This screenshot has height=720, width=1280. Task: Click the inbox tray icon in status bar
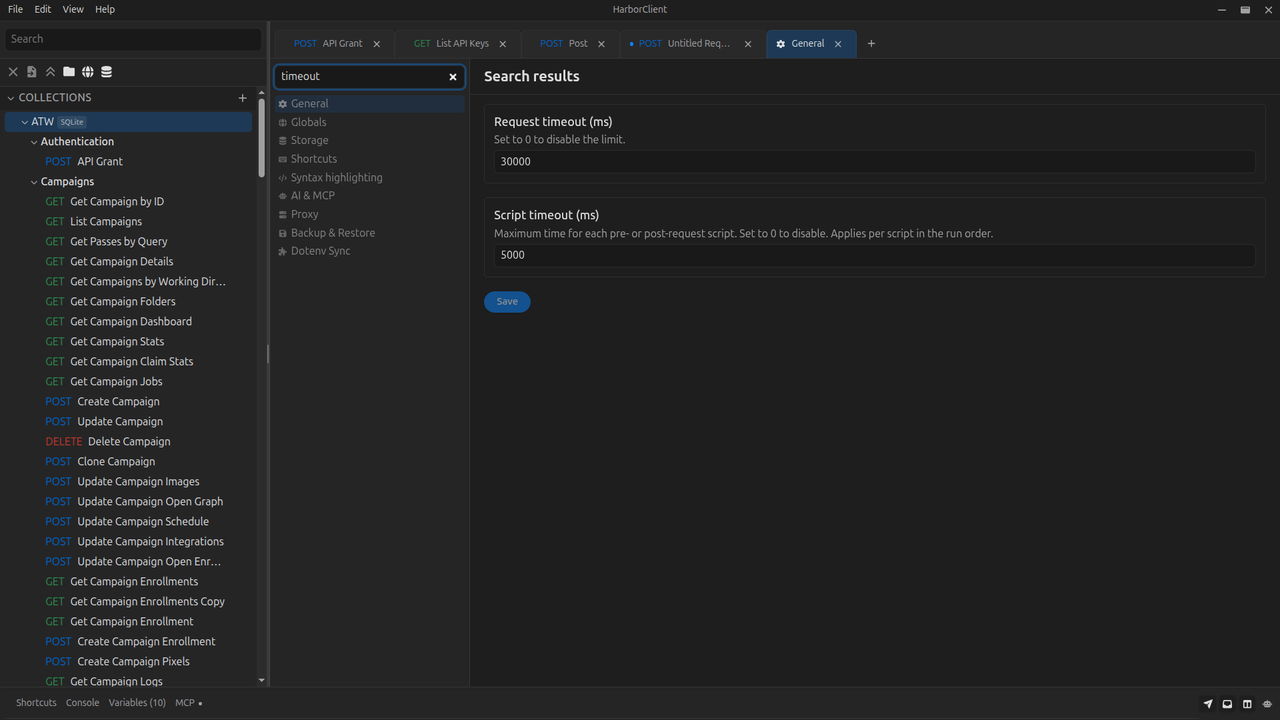pyautogui.click(x=1227, y=704)
